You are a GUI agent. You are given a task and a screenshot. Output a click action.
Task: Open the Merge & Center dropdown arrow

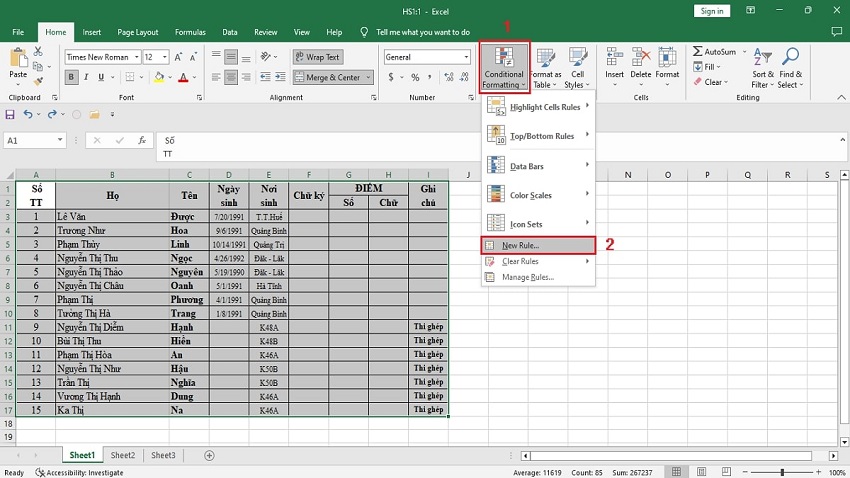369,77
